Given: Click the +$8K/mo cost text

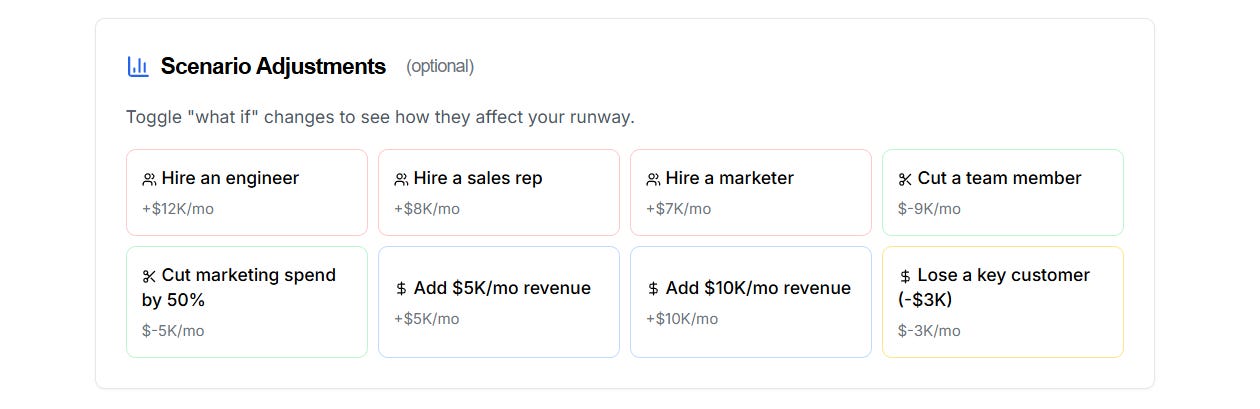Looking at the screenshot, I should point(427,209).
